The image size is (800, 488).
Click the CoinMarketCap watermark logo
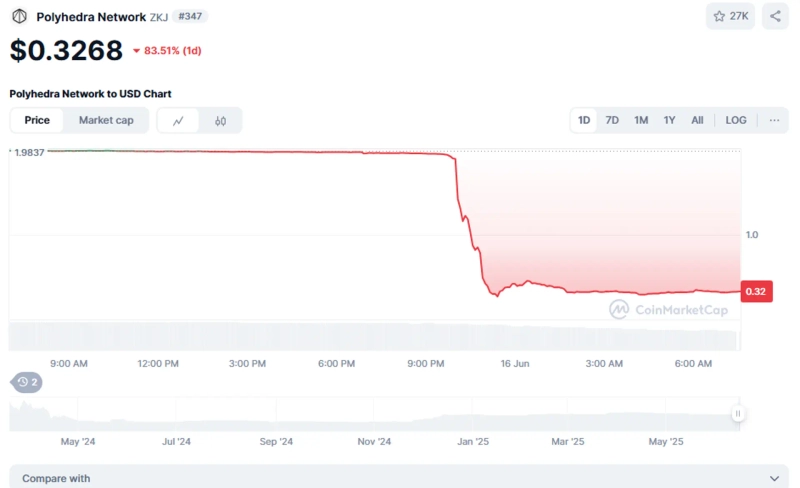(668, 310)
